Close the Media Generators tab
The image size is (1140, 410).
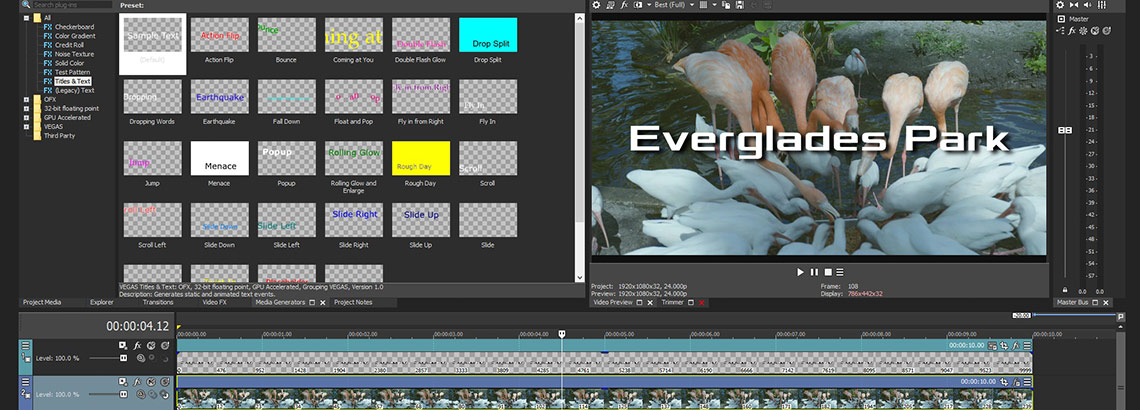[323, 302]
